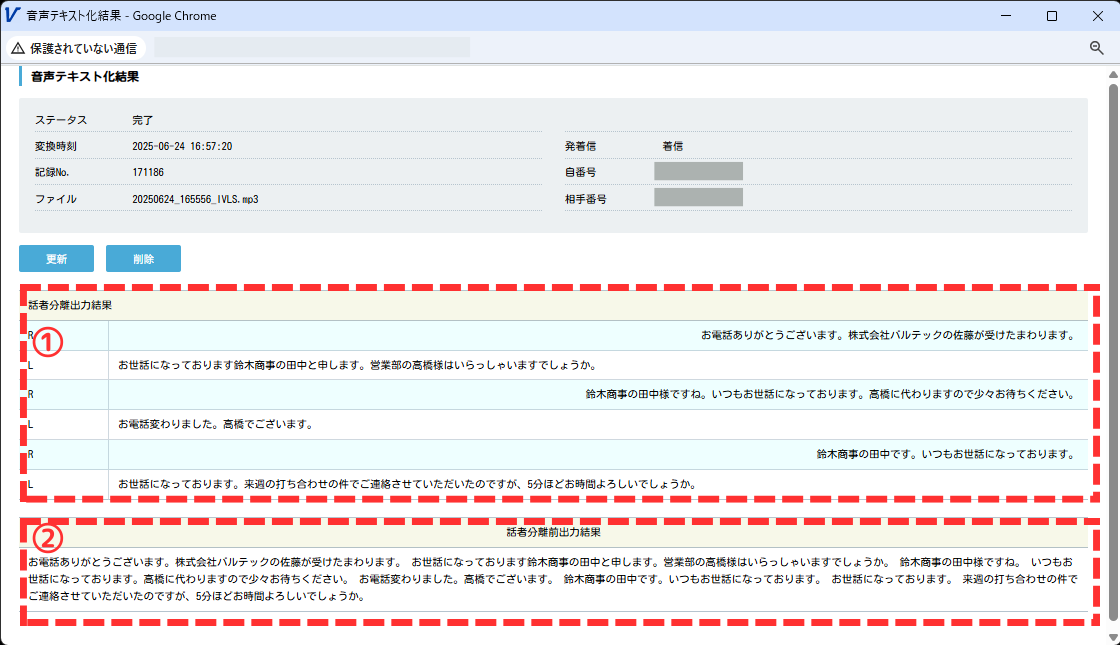Viewport: 1120px width, 645px height.
Task: Click the grayed-out 自番号 value
Action: 698,171
